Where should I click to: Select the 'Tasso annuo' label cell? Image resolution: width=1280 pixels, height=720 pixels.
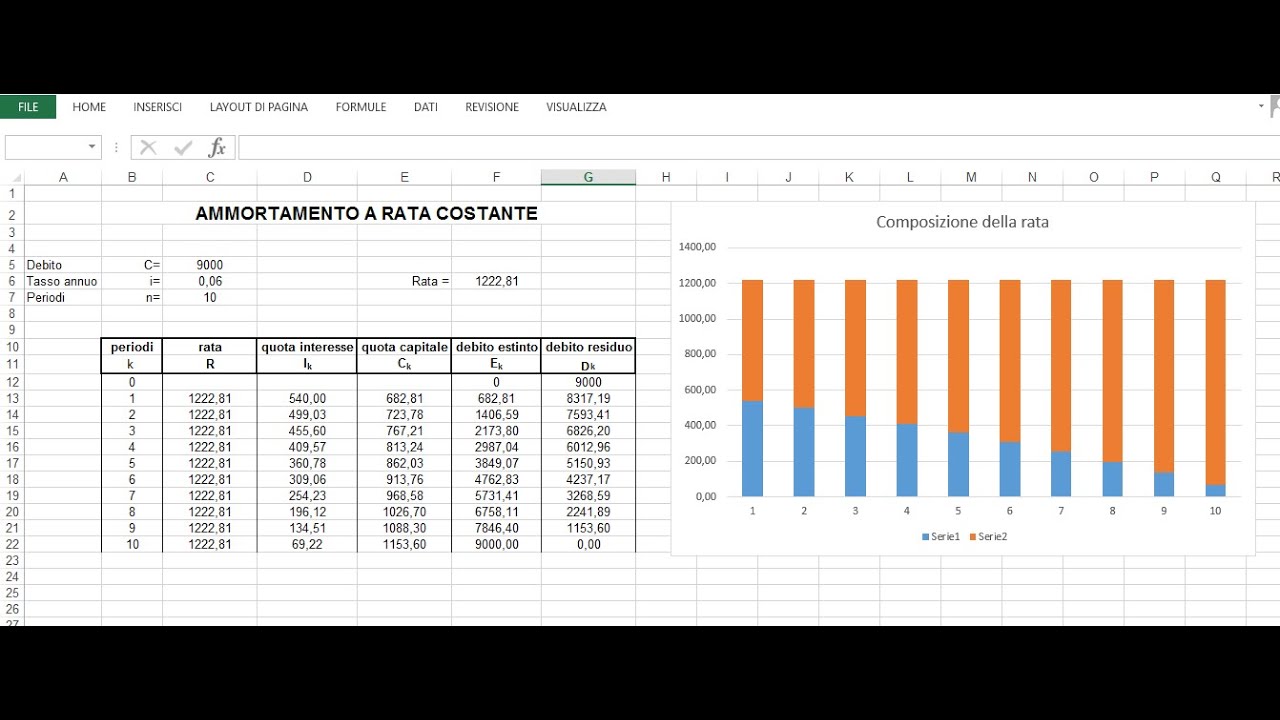63,281
